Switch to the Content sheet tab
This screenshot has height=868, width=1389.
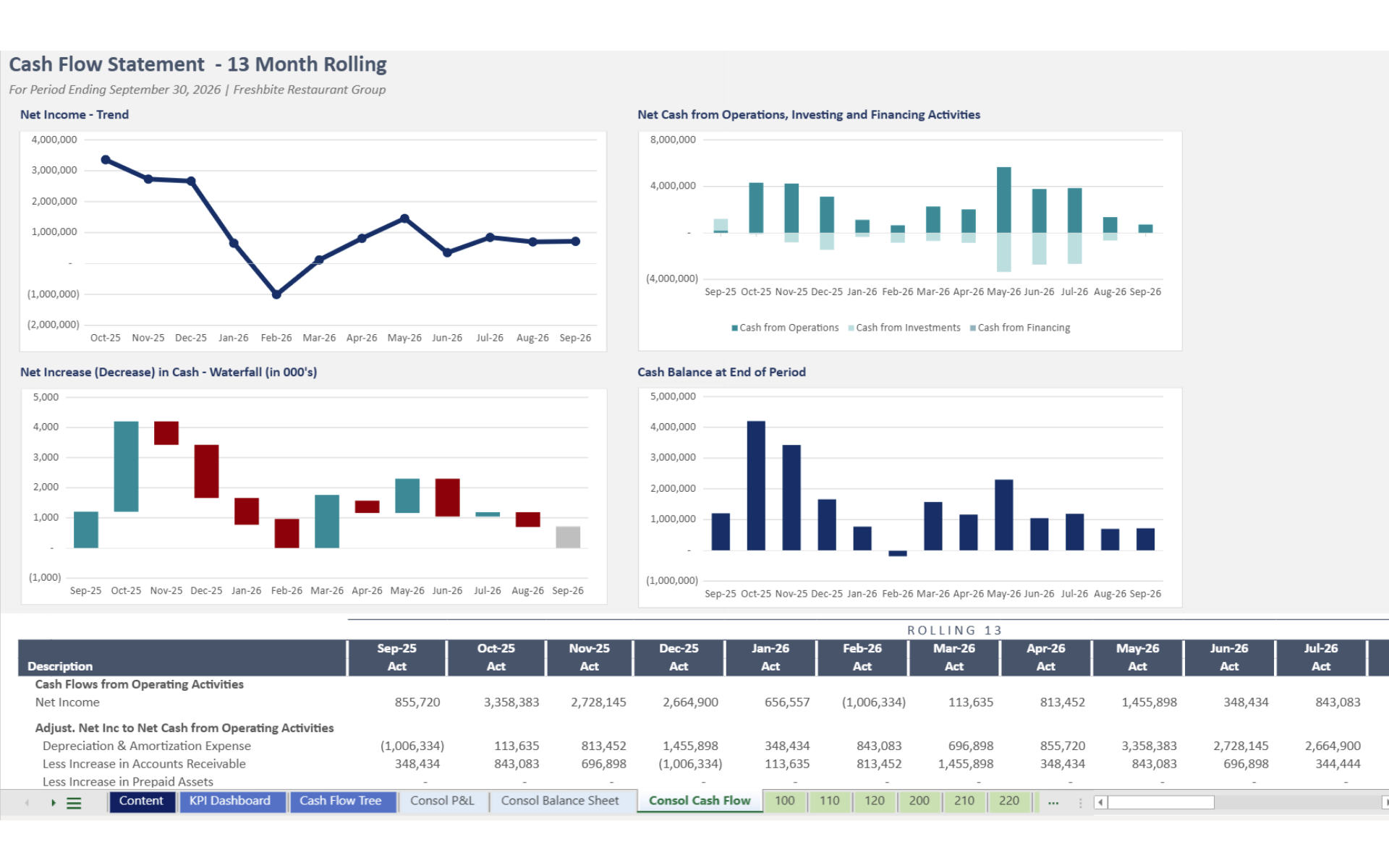coord(141,801)
